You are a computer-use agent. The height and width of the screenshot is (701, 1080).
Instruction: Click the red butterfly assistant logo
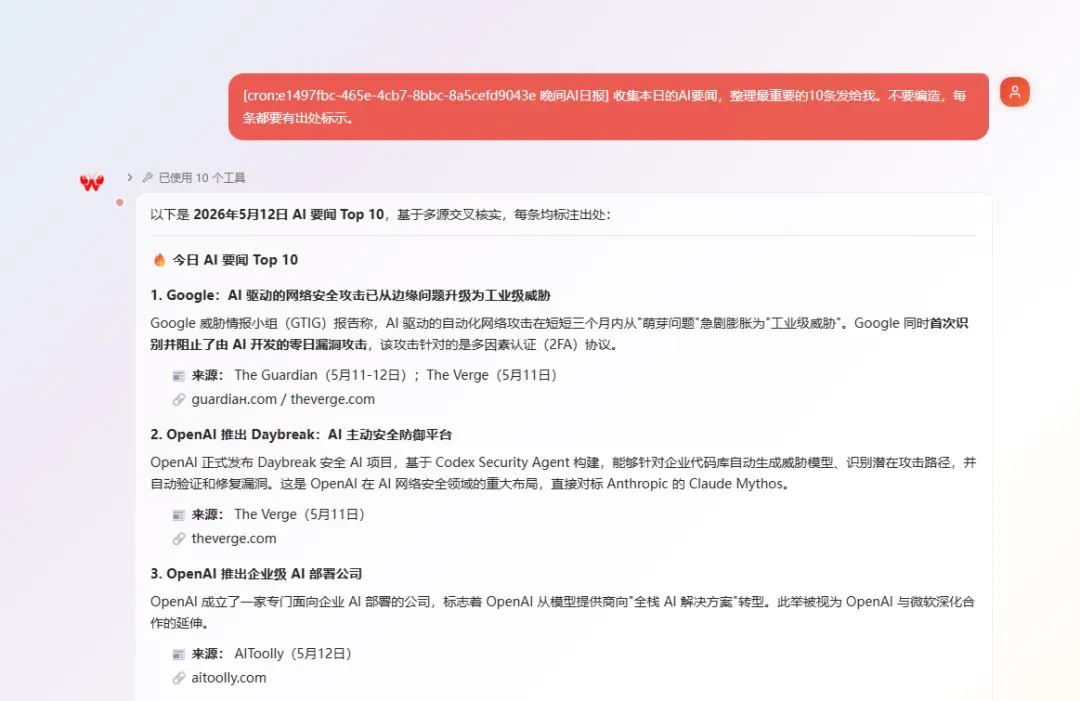(x=92, y=182)
